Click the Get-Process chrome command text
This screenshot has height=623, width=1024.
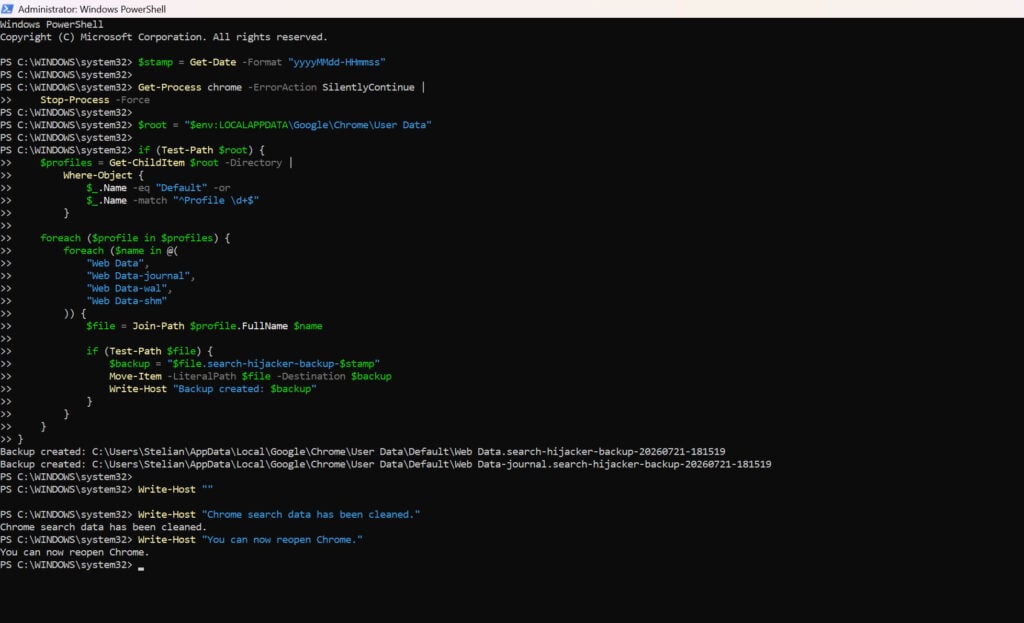[x=190, y=88]
